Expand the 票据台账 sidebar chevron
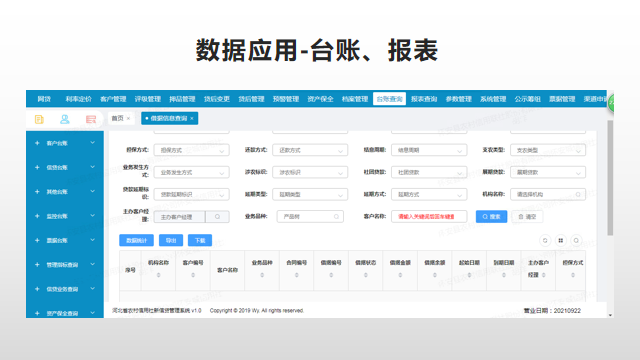The image size is (640, 360). [93, 240]
